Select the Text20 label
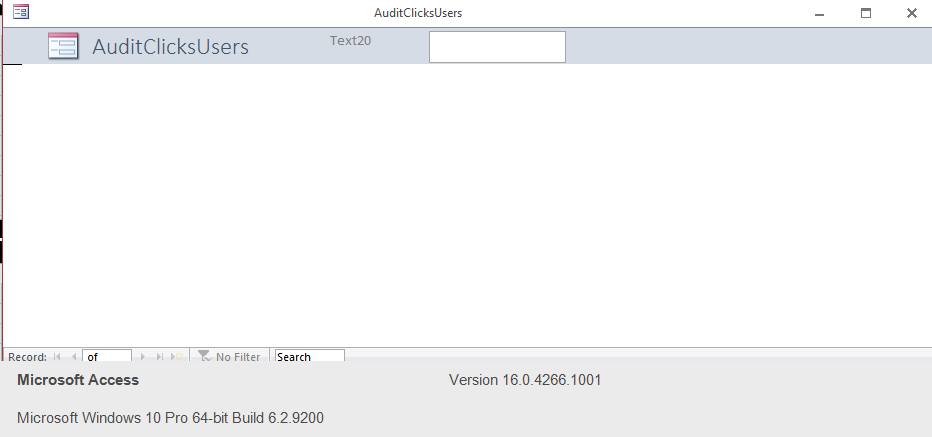The height and width of the screenshot is (437, 932). 351,40
